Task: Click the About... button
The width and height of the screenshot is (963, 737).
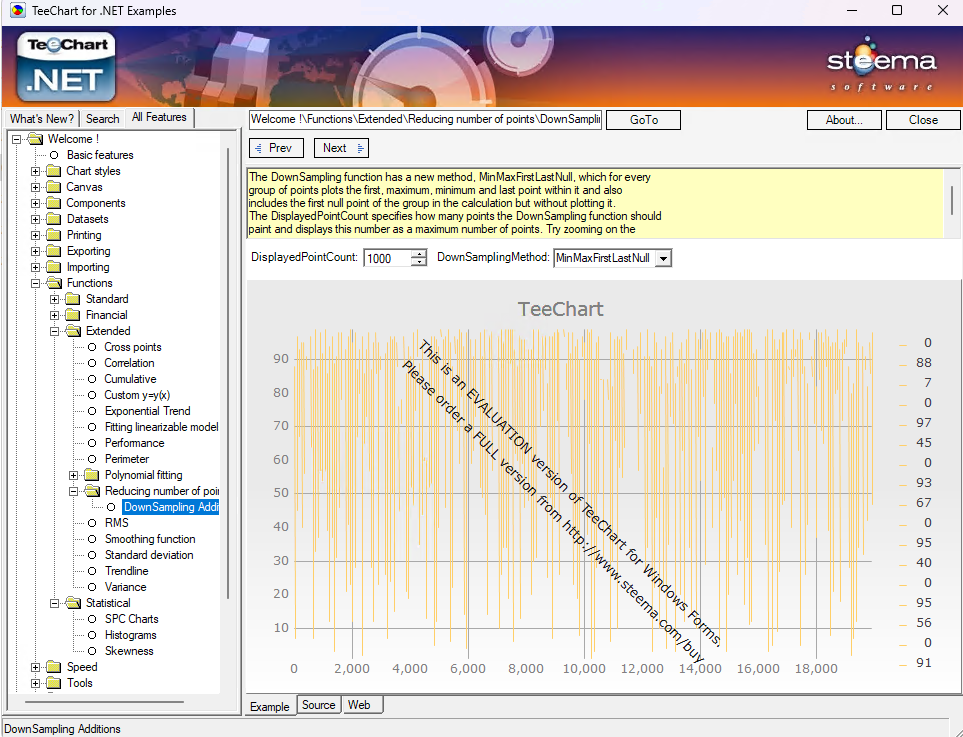Action: tap(844, 120)
